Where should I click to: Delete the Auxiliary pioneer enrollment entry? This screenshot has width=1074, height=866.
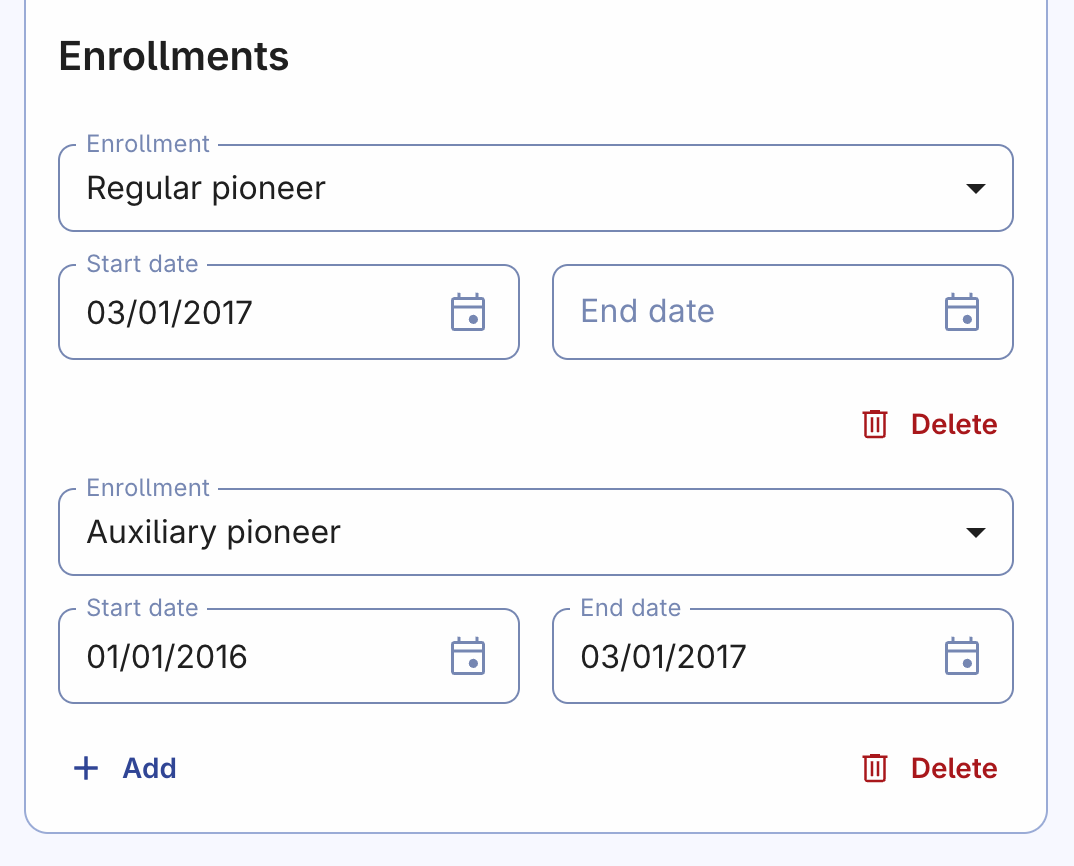point(953,768)
